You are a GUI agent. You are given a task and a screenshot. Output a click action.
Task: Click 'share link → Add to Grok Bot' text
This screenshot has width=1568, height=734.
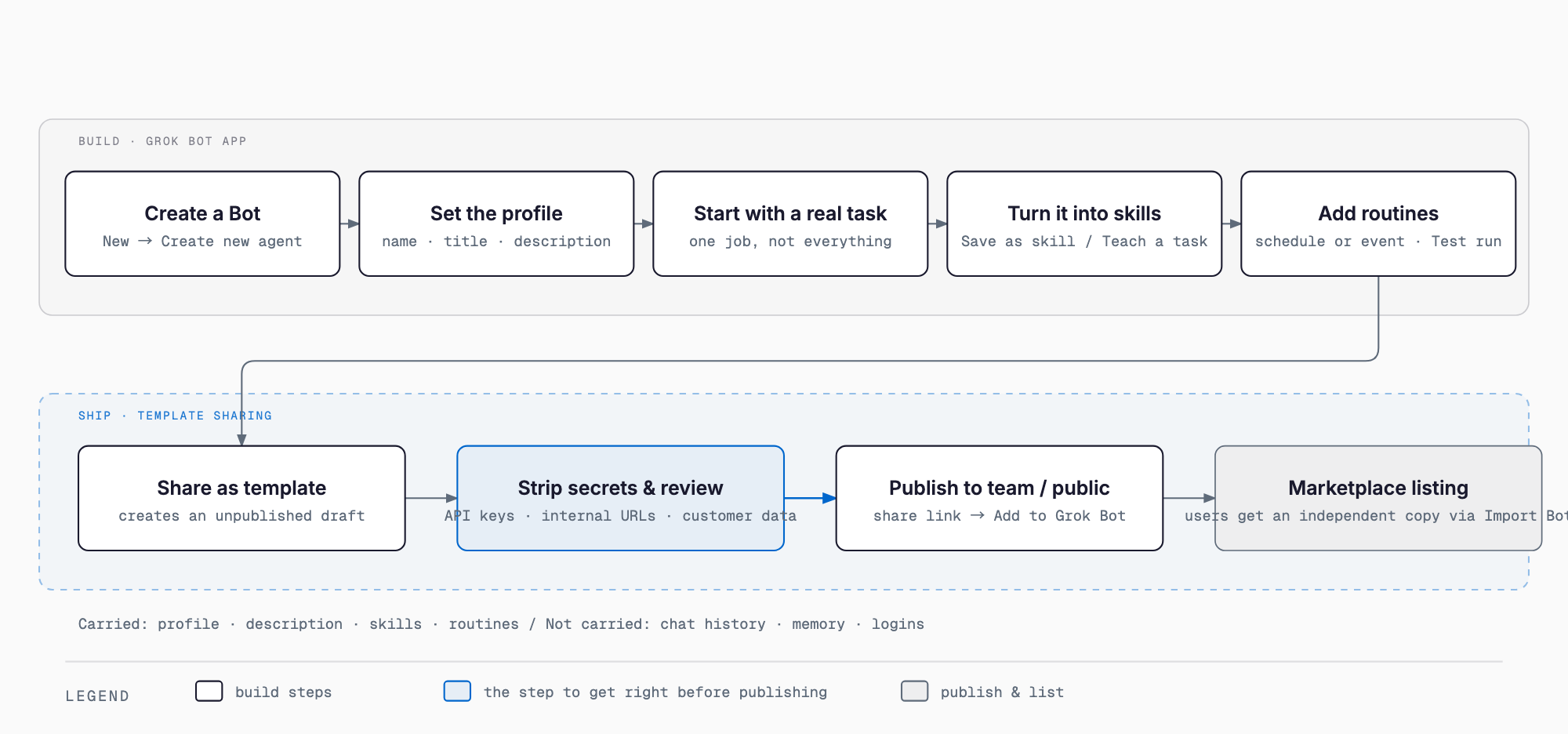click(1000, 516)
